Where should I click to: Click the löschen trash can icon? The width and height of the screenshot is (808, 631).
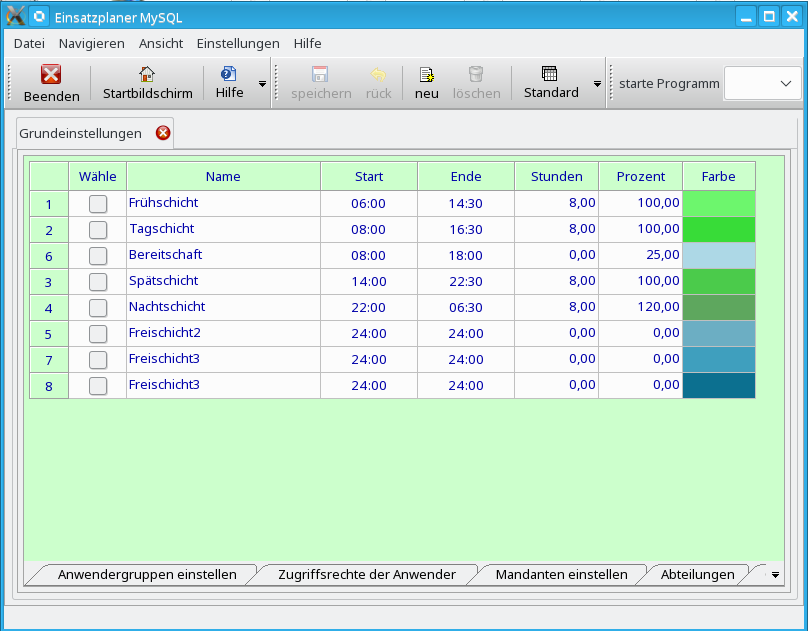[476, 75]
